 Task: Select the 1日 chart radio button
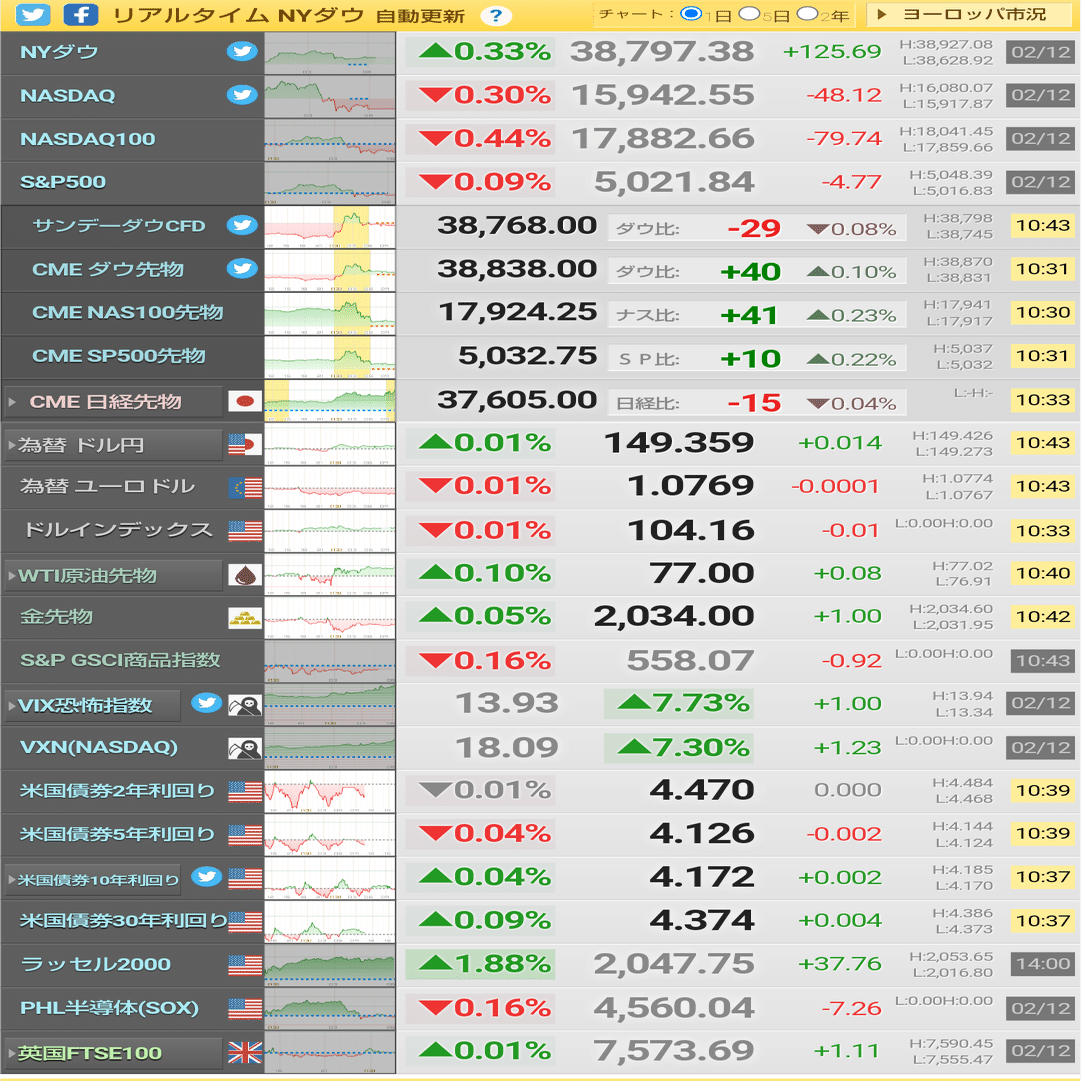690,14
